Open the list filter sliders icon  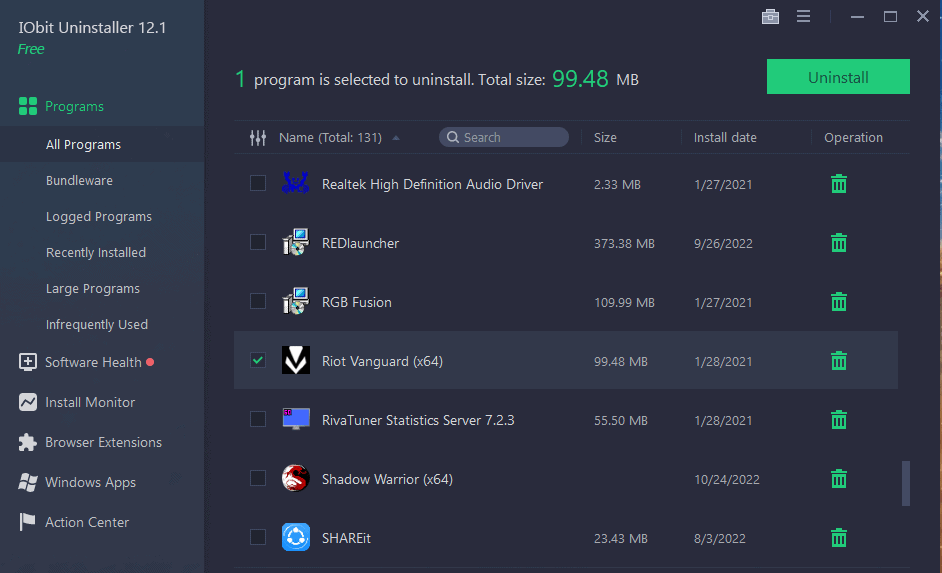pyautogui.click(x=258, y=138)
